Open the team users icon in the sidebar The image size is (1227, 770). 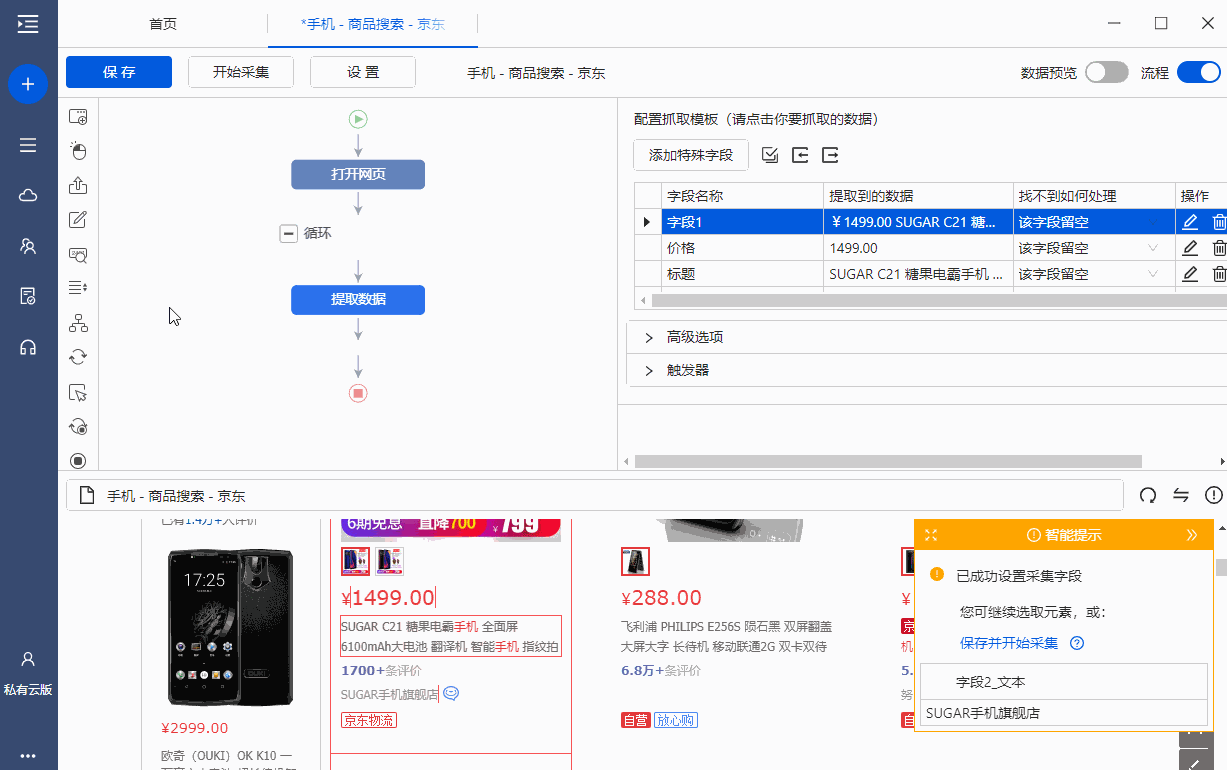click(x=28, y=246)
